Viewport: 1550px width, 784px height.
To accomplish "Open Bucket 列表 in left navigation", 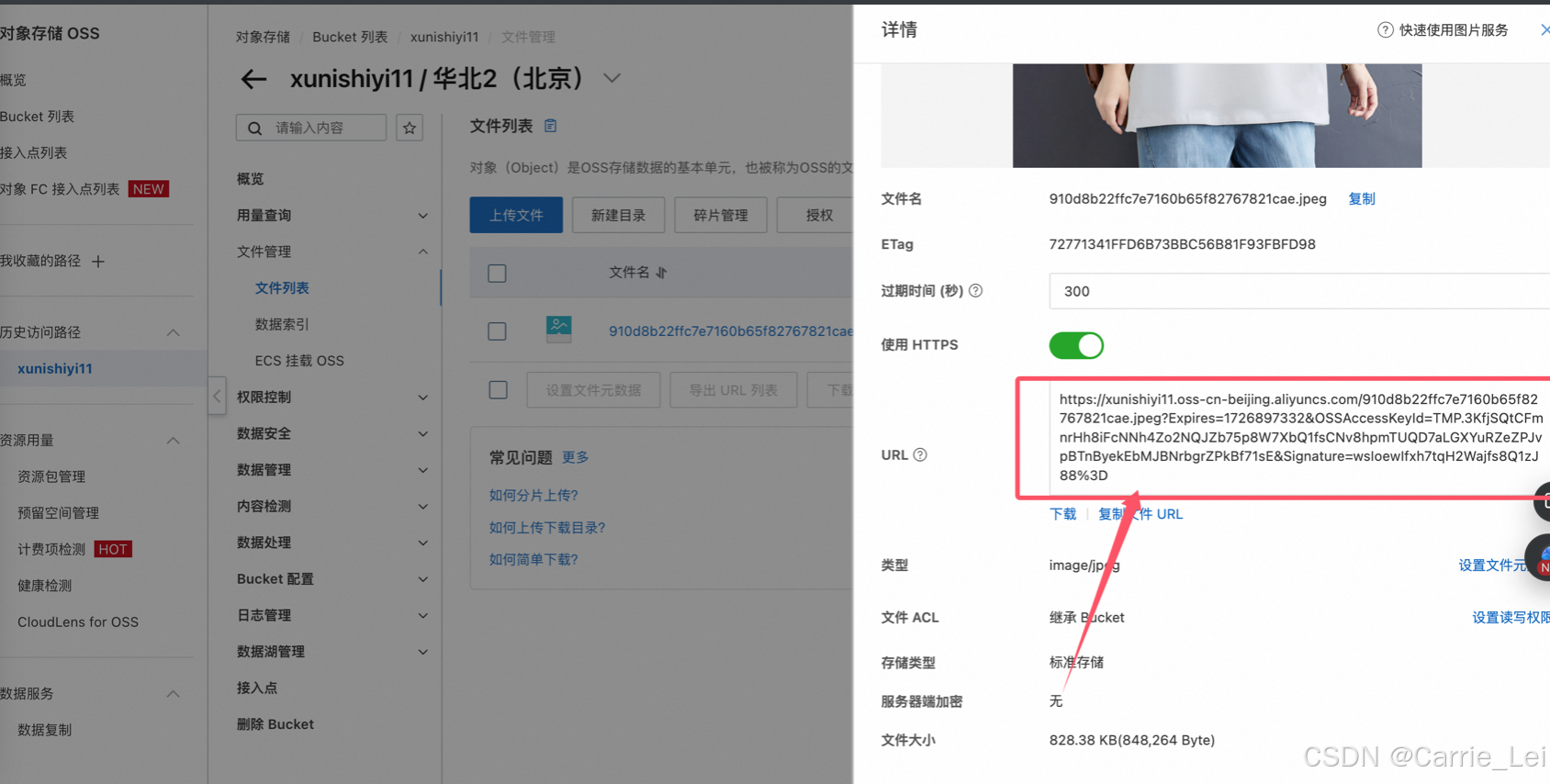I will [x=37, y=117].
